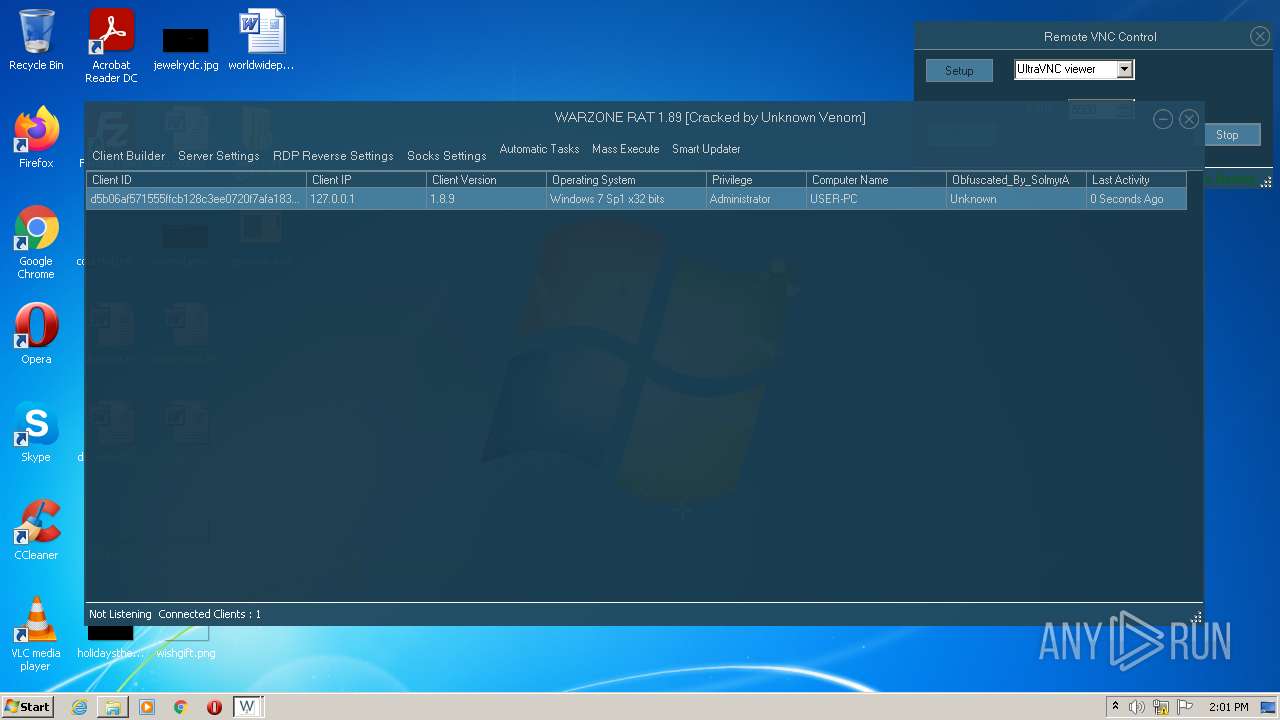
Task: Click the Not Listening status text
Action: (120, 614)
